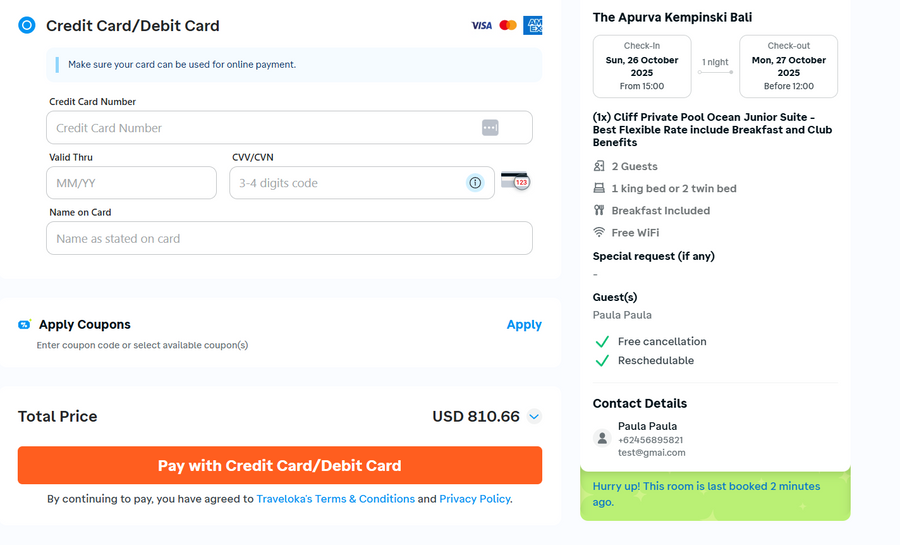Click the Mastercard logo icon

508,25
